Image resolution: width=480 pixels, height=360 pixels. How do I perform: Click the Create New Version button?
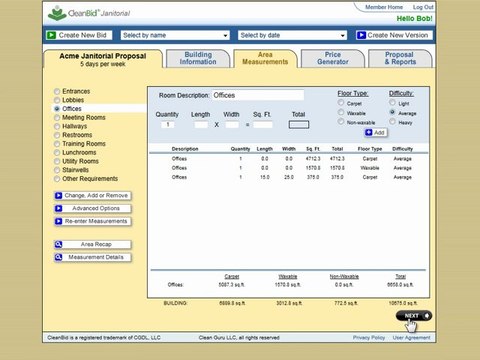coord(394,35)
